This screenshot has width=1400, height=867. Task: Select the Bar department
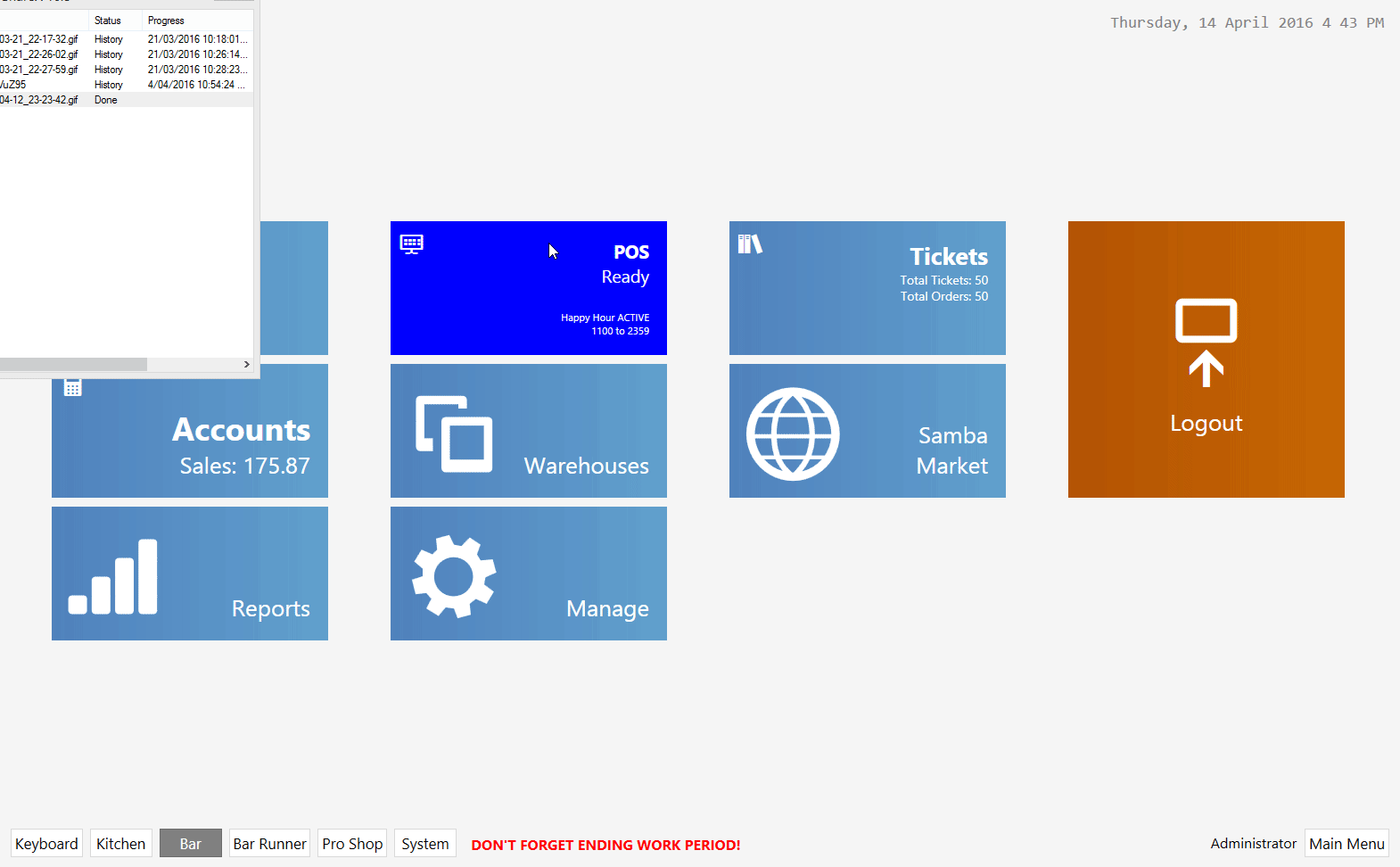[191, 844]
